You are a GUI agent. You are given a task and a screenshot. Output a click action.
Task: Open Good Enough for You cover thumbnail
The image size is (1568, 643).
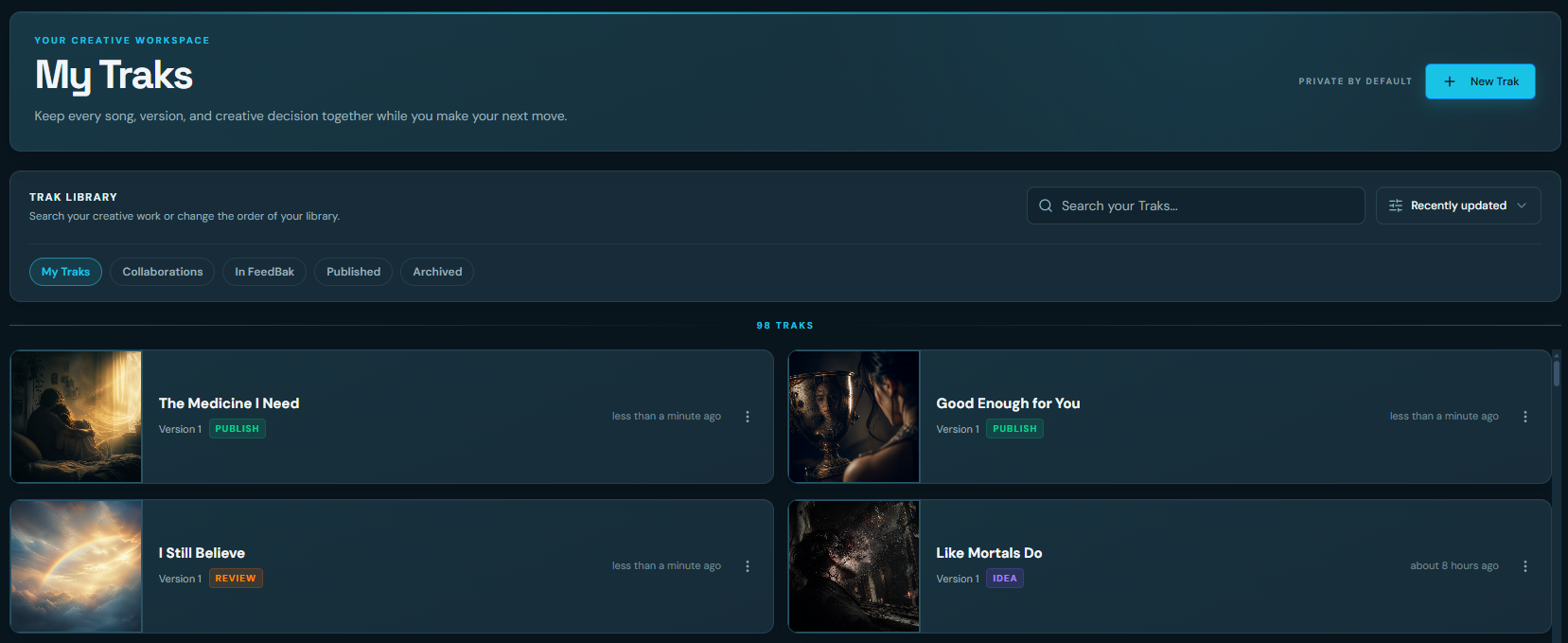(854, 417)
